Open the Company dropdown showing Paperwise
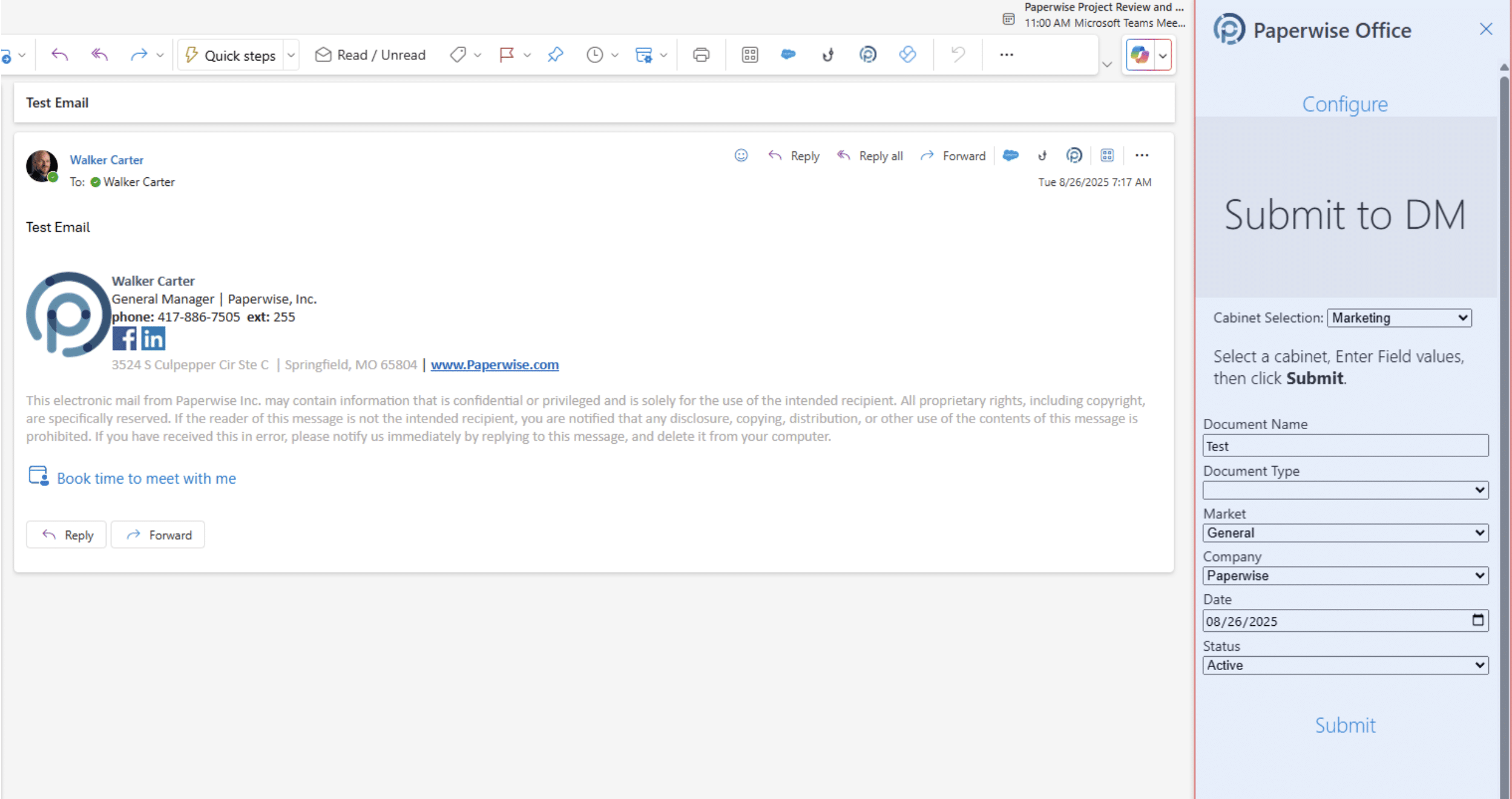The width and height of the screenshot is (1512, 799). (1346, 576)
